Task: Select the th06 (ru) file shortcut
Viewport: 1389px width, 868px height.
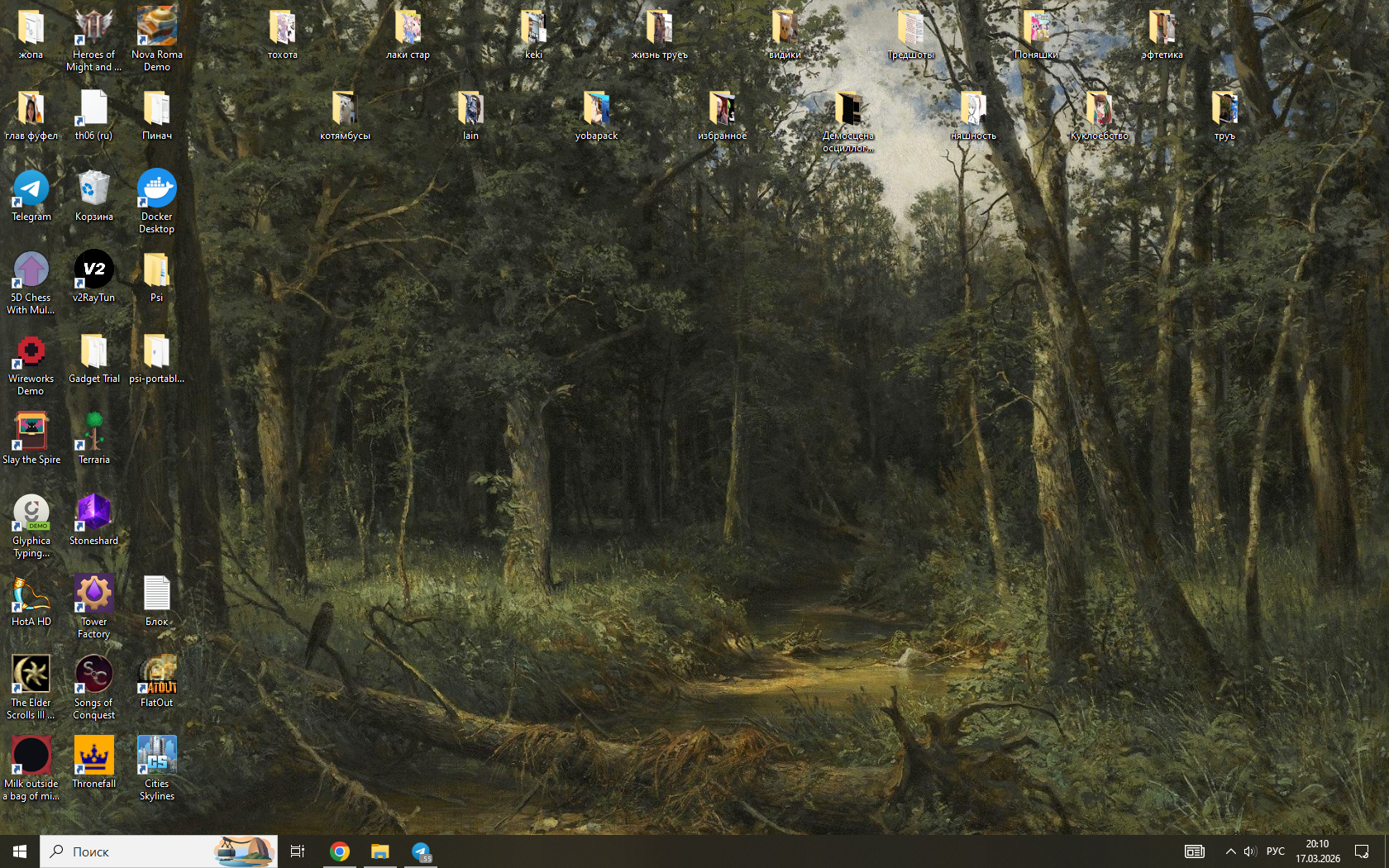Action: point(94,115)
